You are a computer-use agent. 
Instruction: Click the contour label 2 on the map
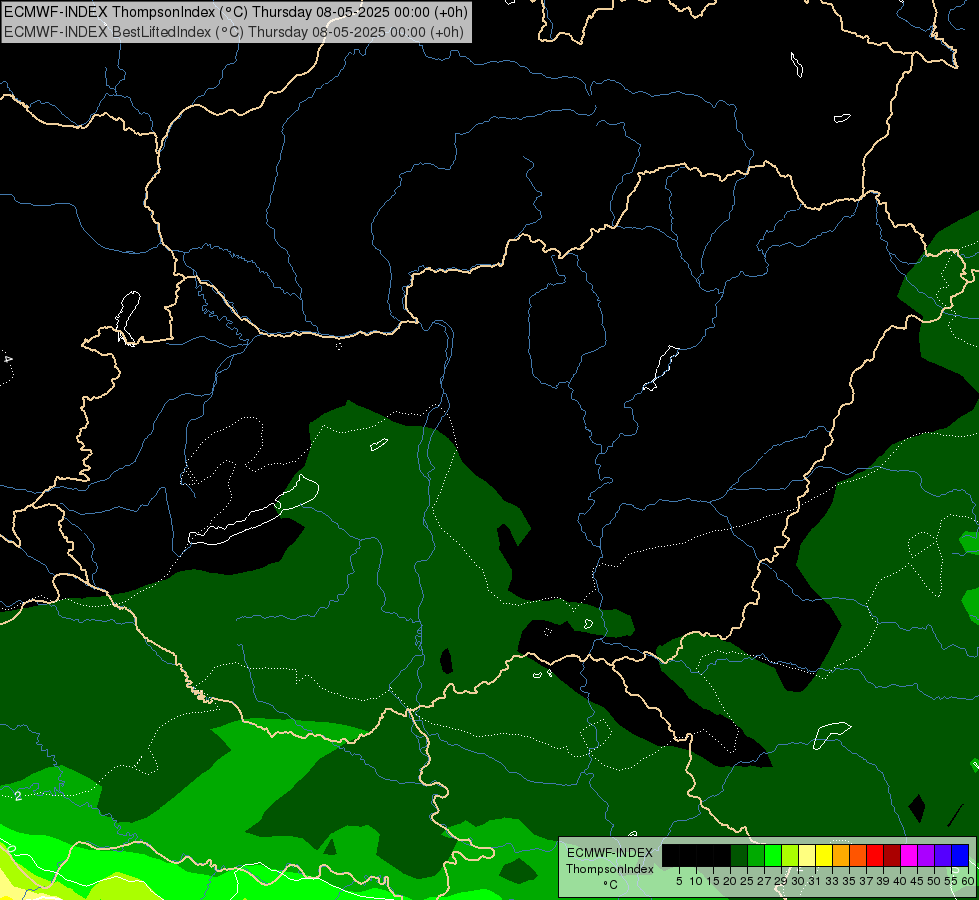point(18,796)
